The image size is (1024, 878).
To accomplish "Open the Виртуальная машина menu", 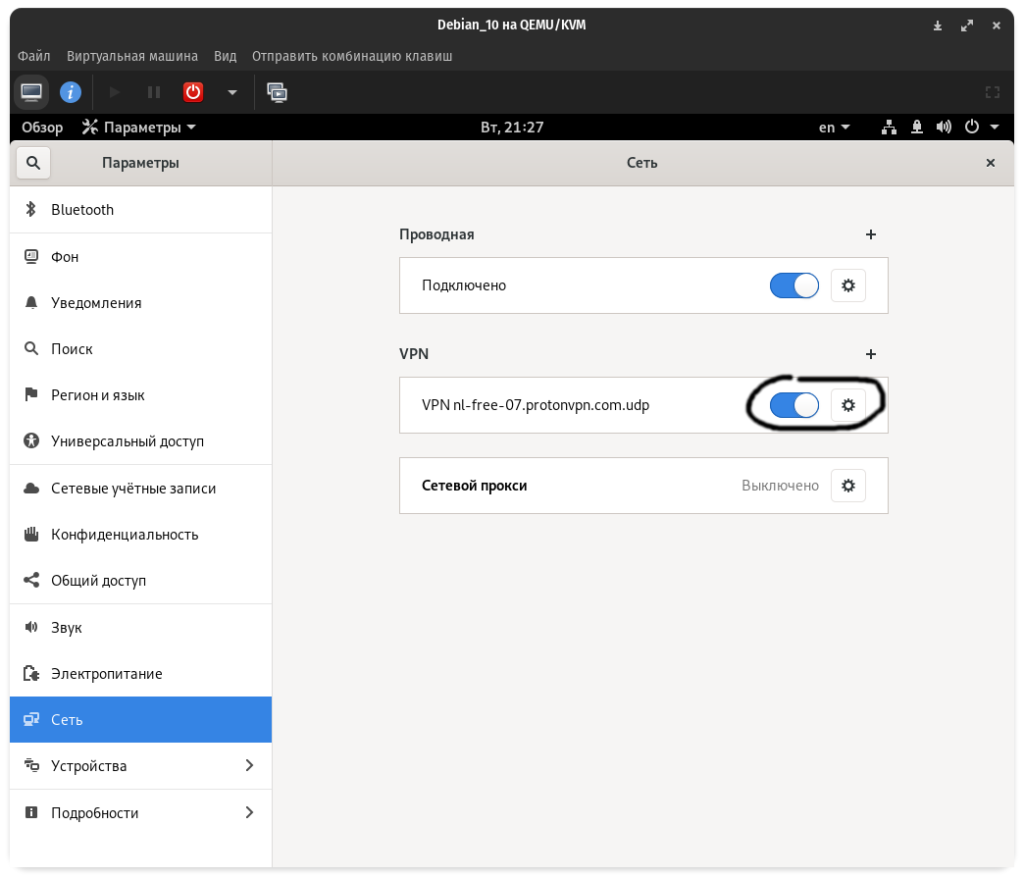I will 132,56.
